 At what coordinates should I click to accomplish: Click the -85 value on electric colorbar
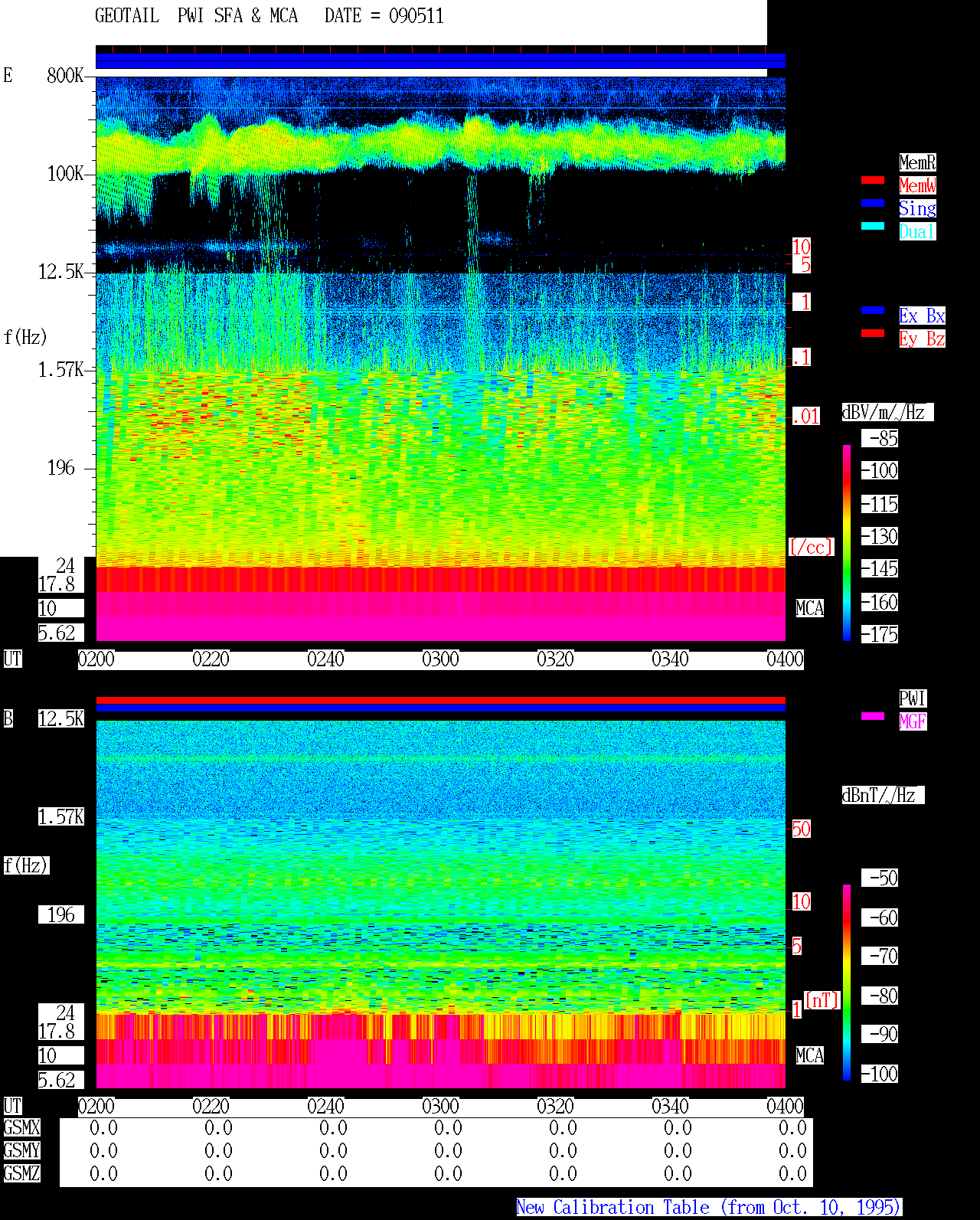pos(880,439)
